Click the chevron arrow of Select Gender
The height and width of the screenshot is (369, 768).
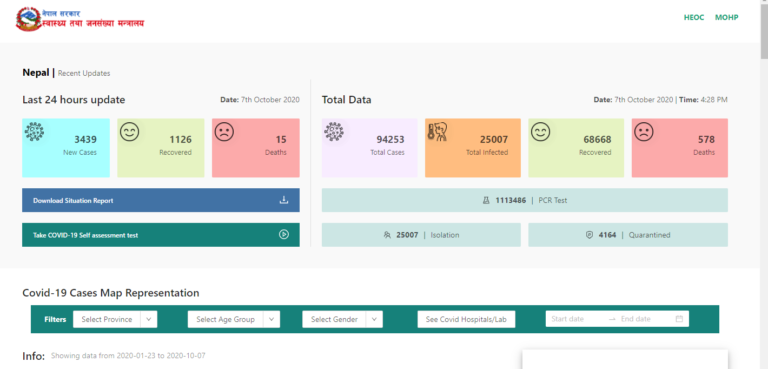coord(374,320)
